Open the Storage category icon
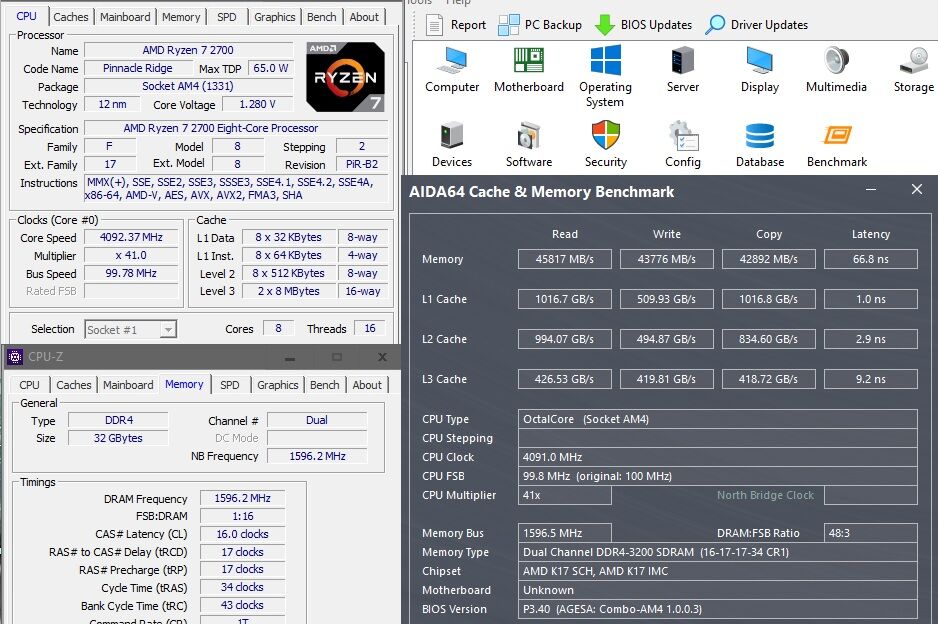 [x=913, y=69]
